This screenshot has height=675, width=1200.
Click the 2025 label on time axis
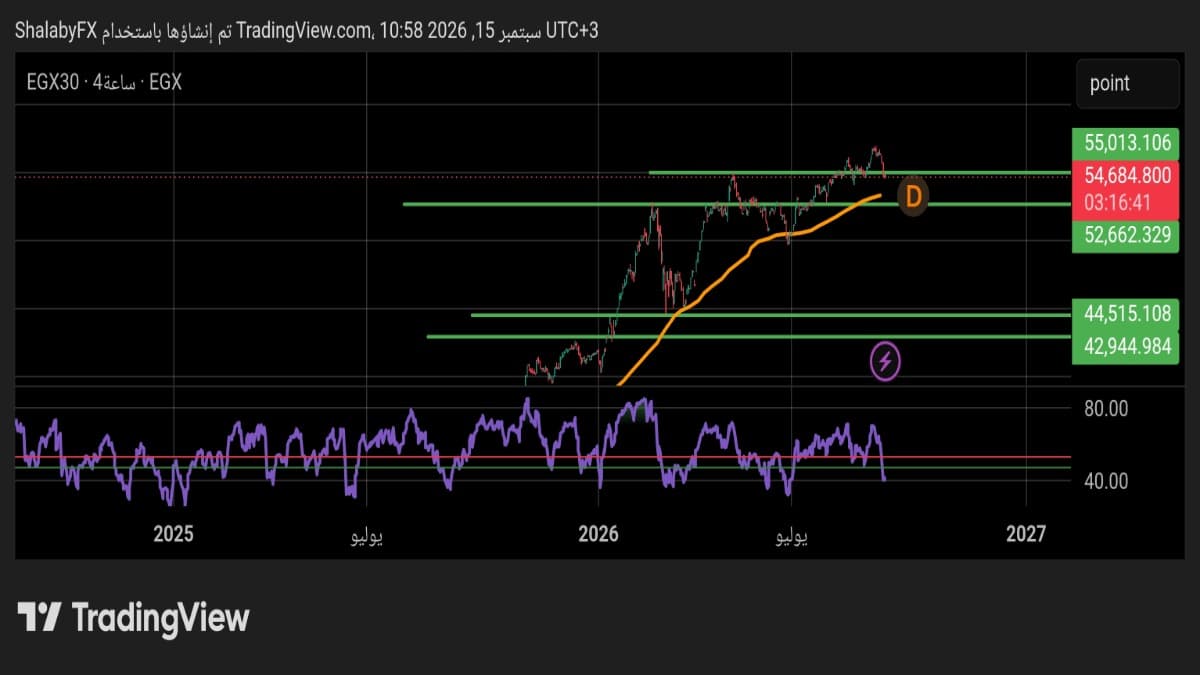173,534
